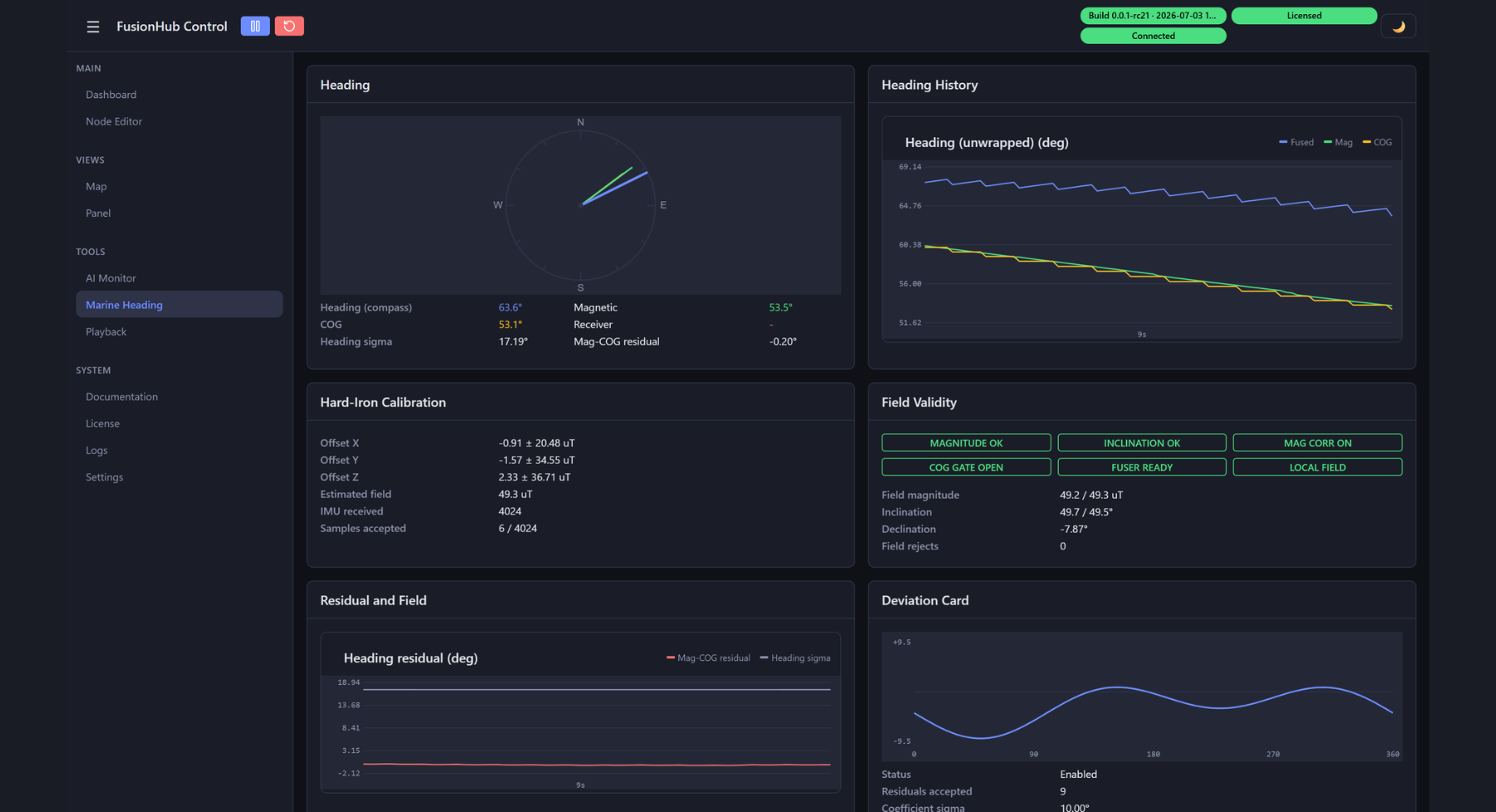Select Marine Heading in sidebar
The width and height of the screenshot is (1496, 812).
click(x=180, y=304)
